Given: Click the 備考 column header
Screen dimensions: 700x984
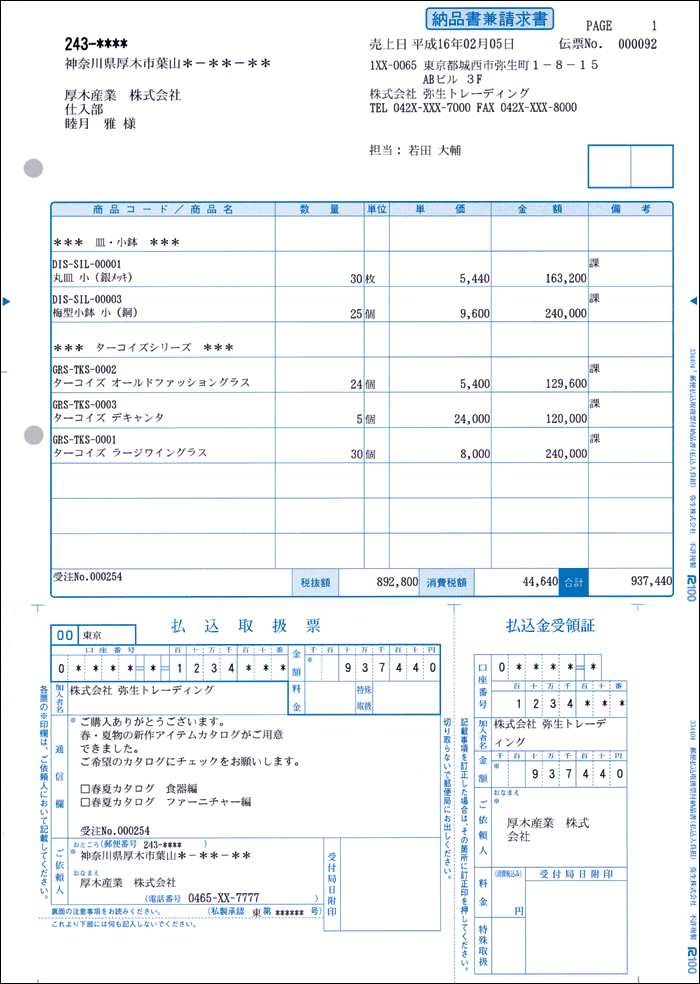Looking at the screenshot, I should tap(630, 210).
